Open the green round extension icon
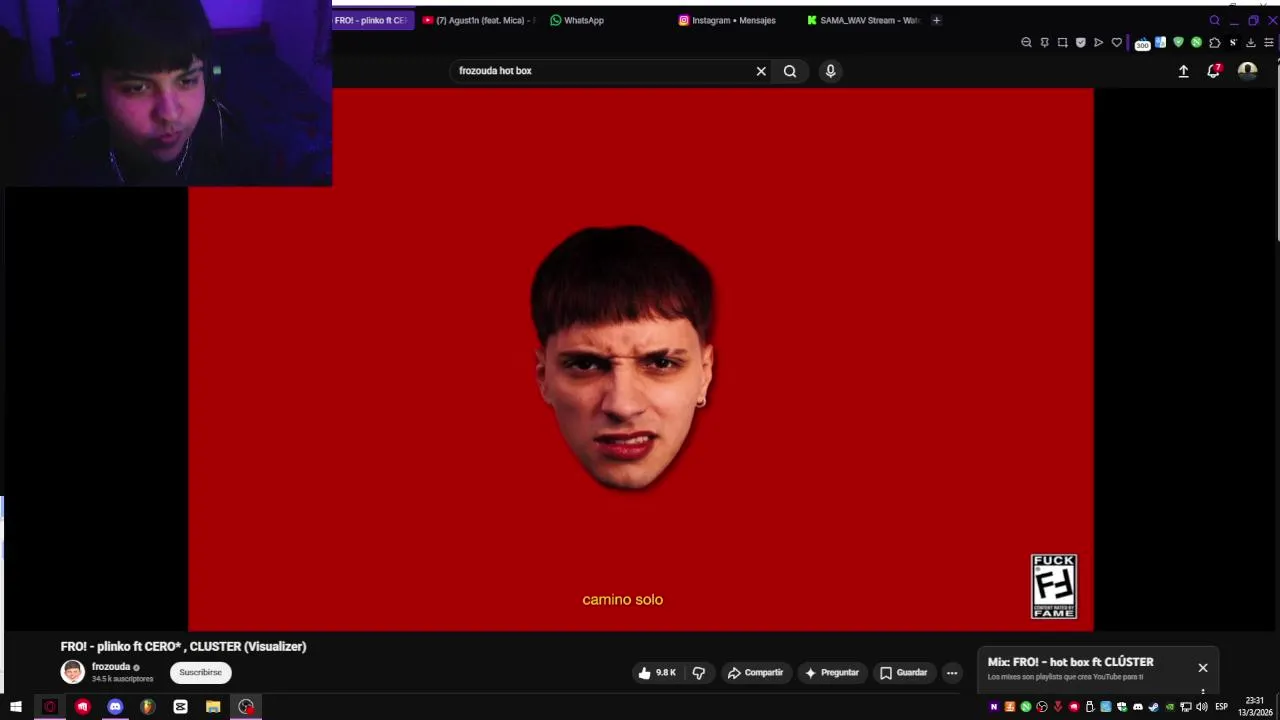The height and width of the screenshot is (720, 1280). point(1197,43)
